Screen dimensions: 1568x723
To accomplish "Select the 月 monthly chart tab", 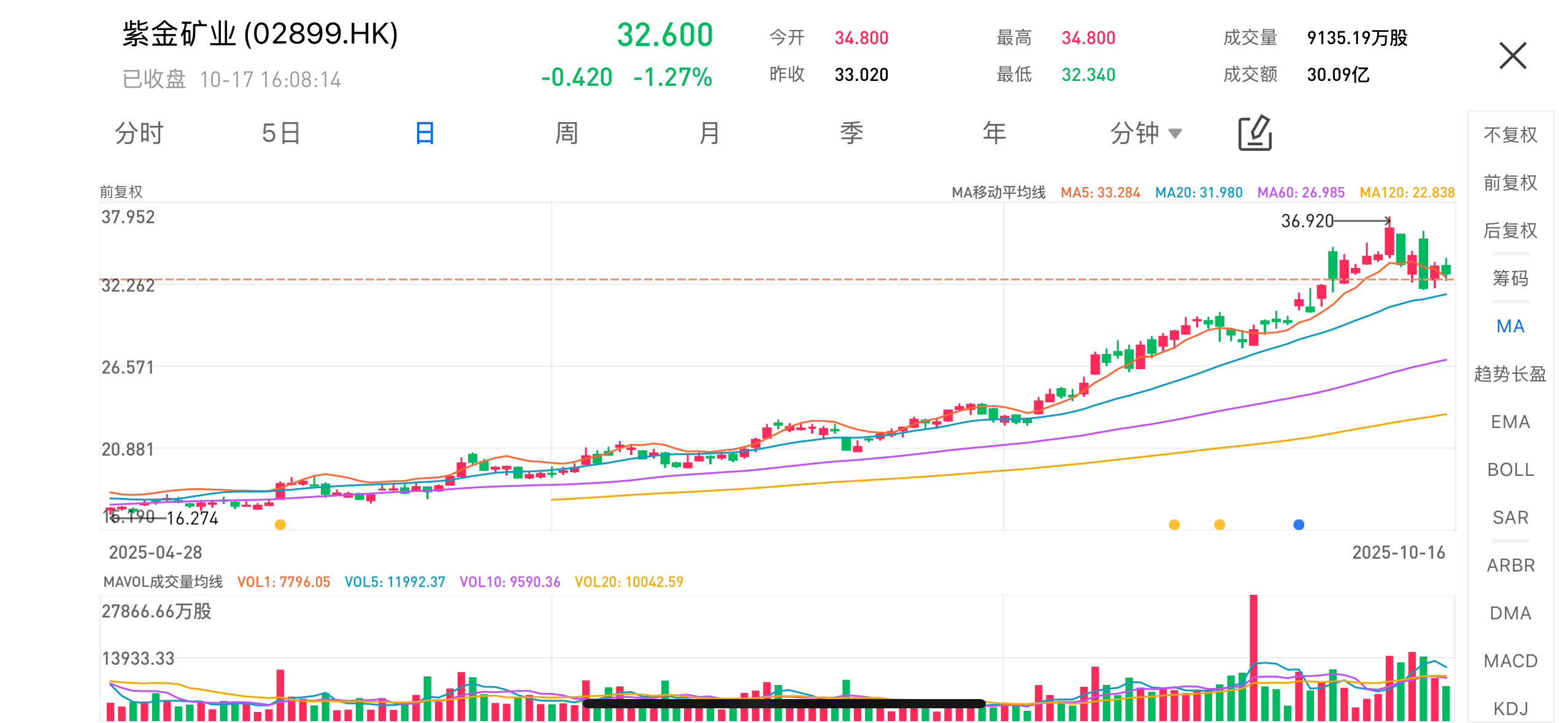I will tap(709, 133).
